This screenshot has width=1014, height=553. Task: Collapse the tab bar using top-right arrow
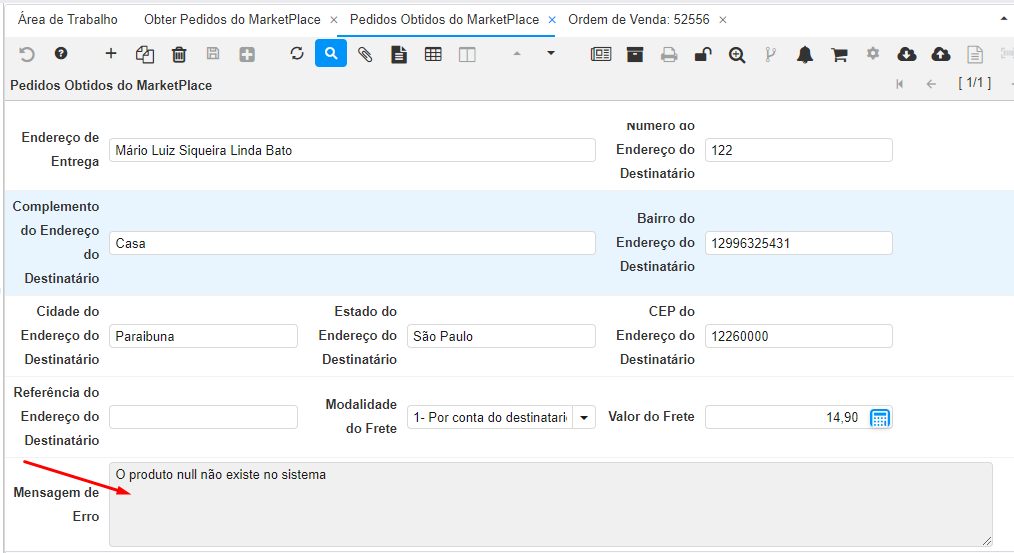coord(1003,19)
